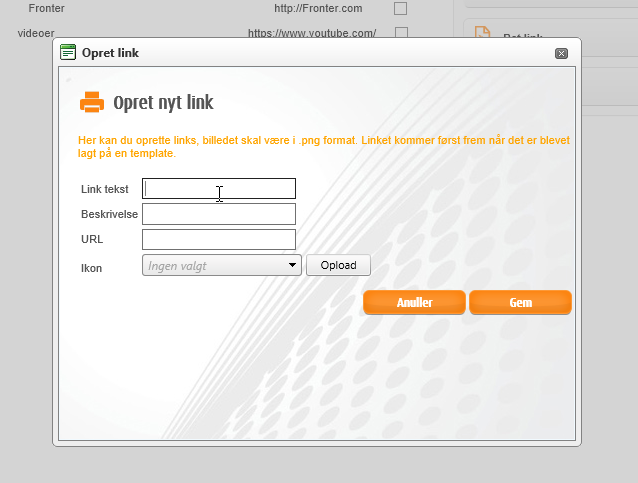Select the URL input box
Screen dimensions: 638x483
tap(219, 239)
